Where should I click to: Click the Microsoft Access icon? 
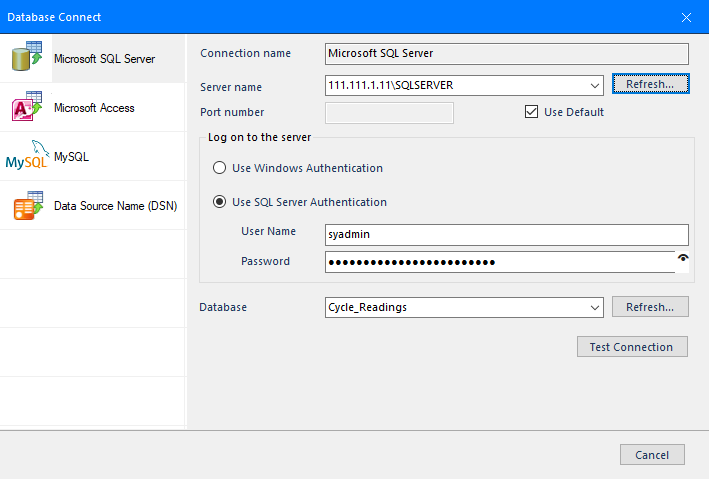tap(27, 106)
